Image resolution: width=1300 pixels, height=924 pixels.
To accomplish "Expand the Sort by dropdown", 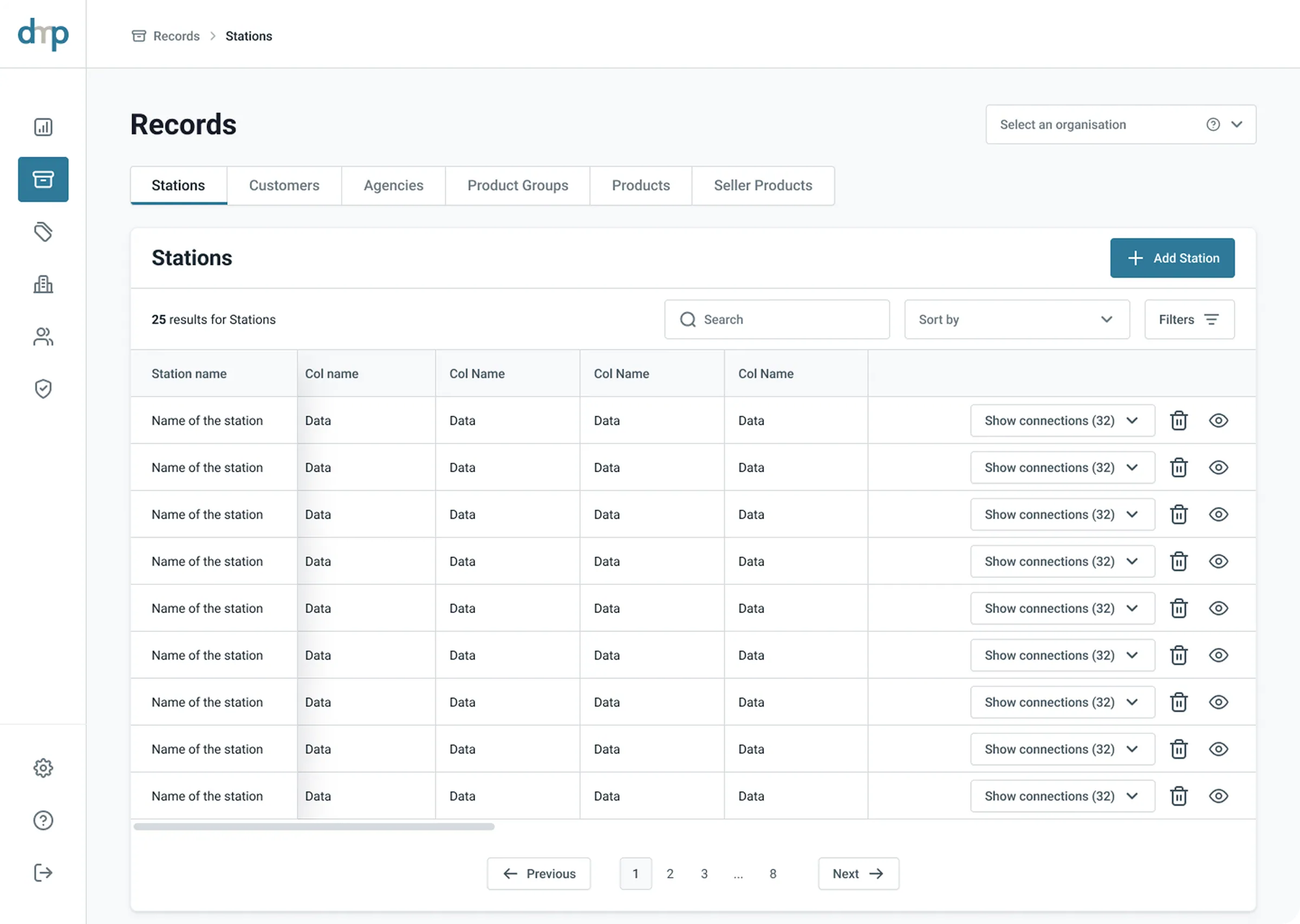I will (x=1017, y=319).
